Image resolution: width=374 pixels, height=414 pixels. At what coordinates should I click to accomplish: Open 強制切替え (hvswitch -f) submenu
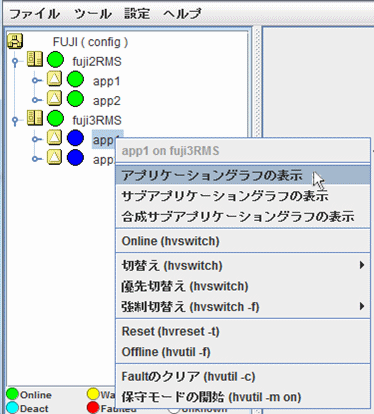click(243, 307)
